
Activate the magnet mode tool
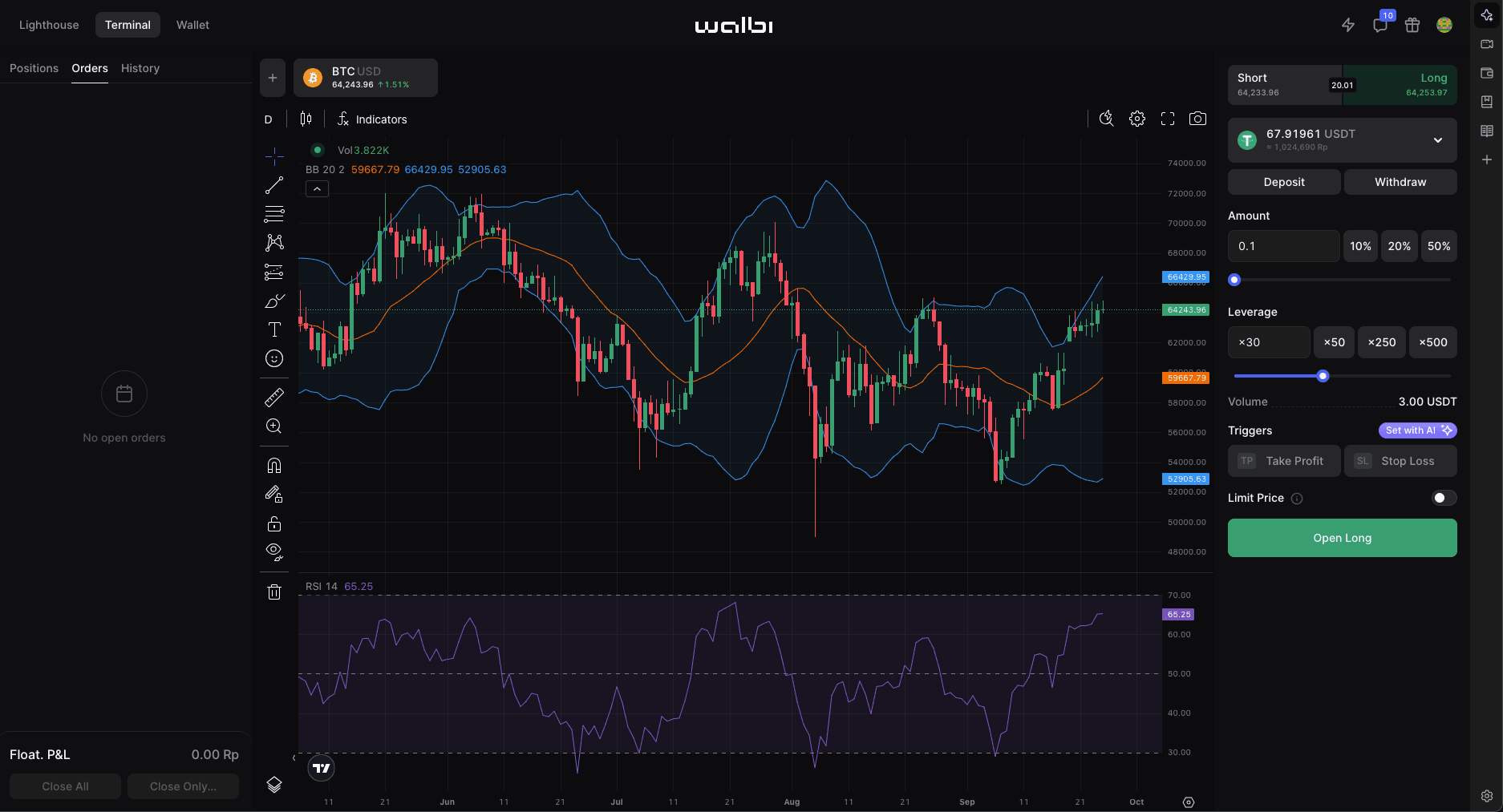click(x=274, y=466)
